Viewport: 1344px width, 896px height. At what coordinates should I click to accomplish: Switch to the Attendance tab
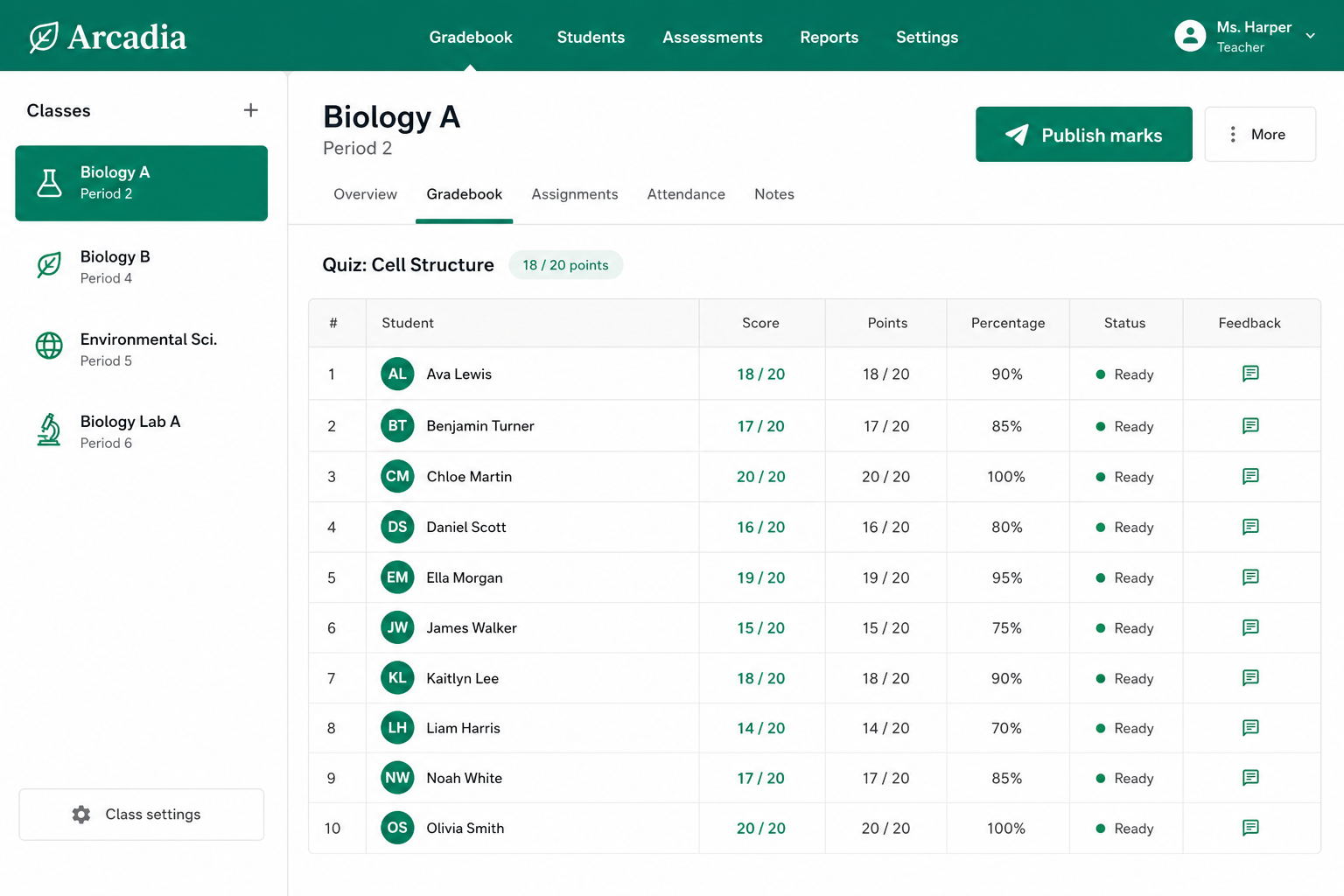point(686,194)
